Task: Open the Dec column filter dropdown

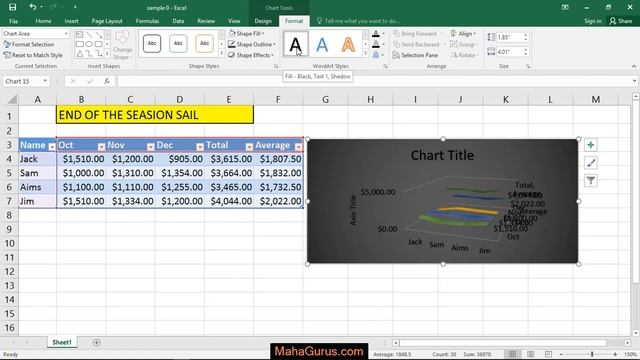Action: [200, 147]
